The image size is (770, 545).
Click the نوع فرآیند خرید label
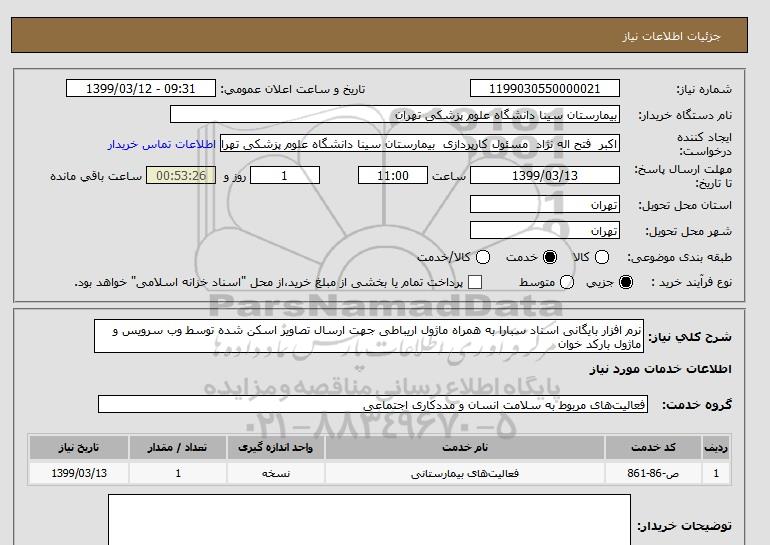point(691,282)
